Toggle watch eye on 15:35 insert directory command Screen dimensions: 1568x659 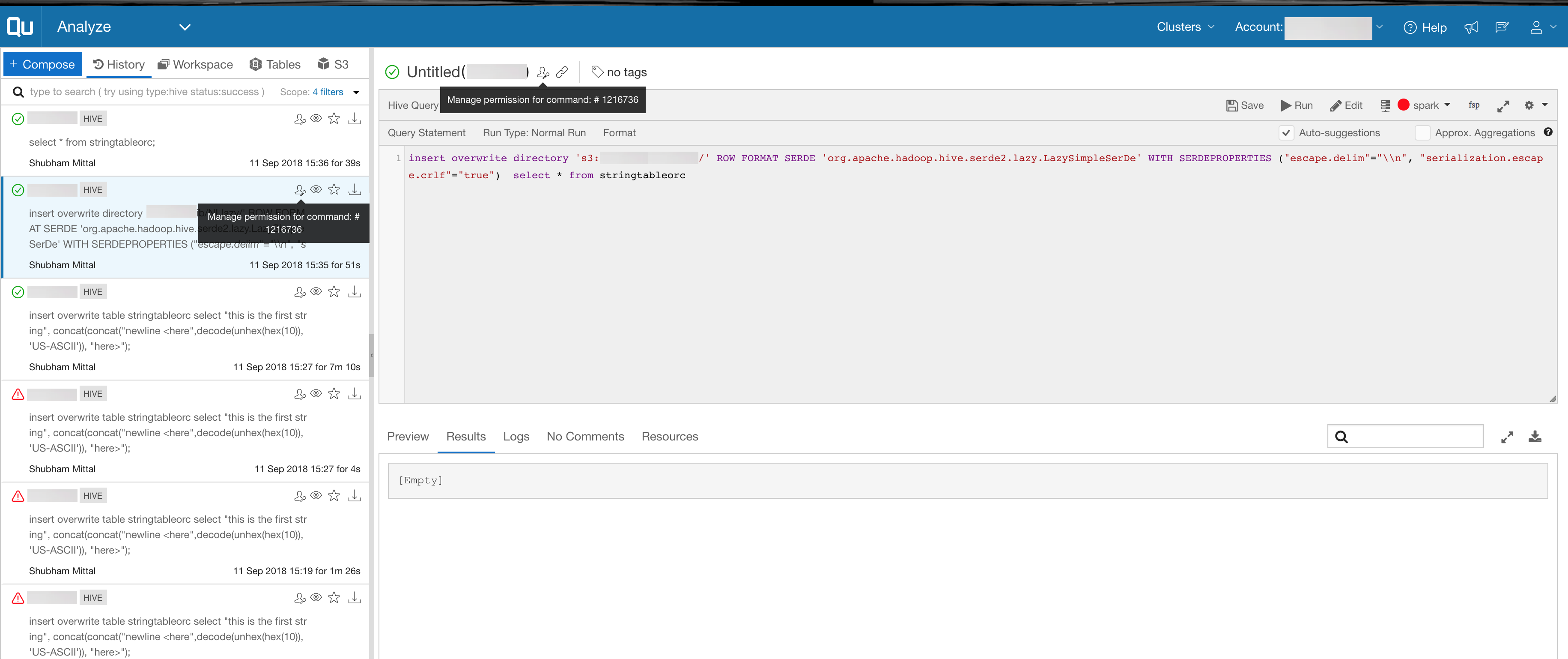point(316,189)
